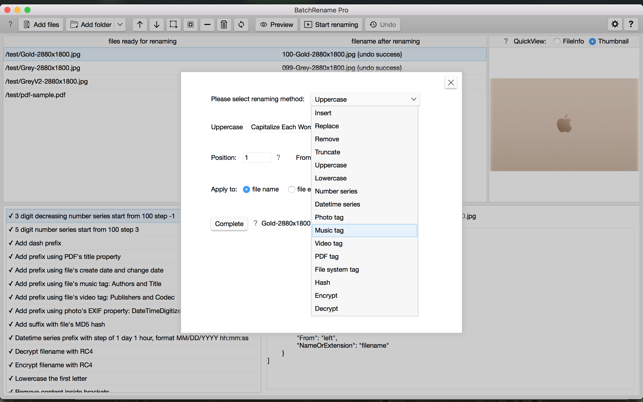This screenshot has height=402, width=643.
Task: Choose Uppercase from the method list
Action: coord(365,165)
